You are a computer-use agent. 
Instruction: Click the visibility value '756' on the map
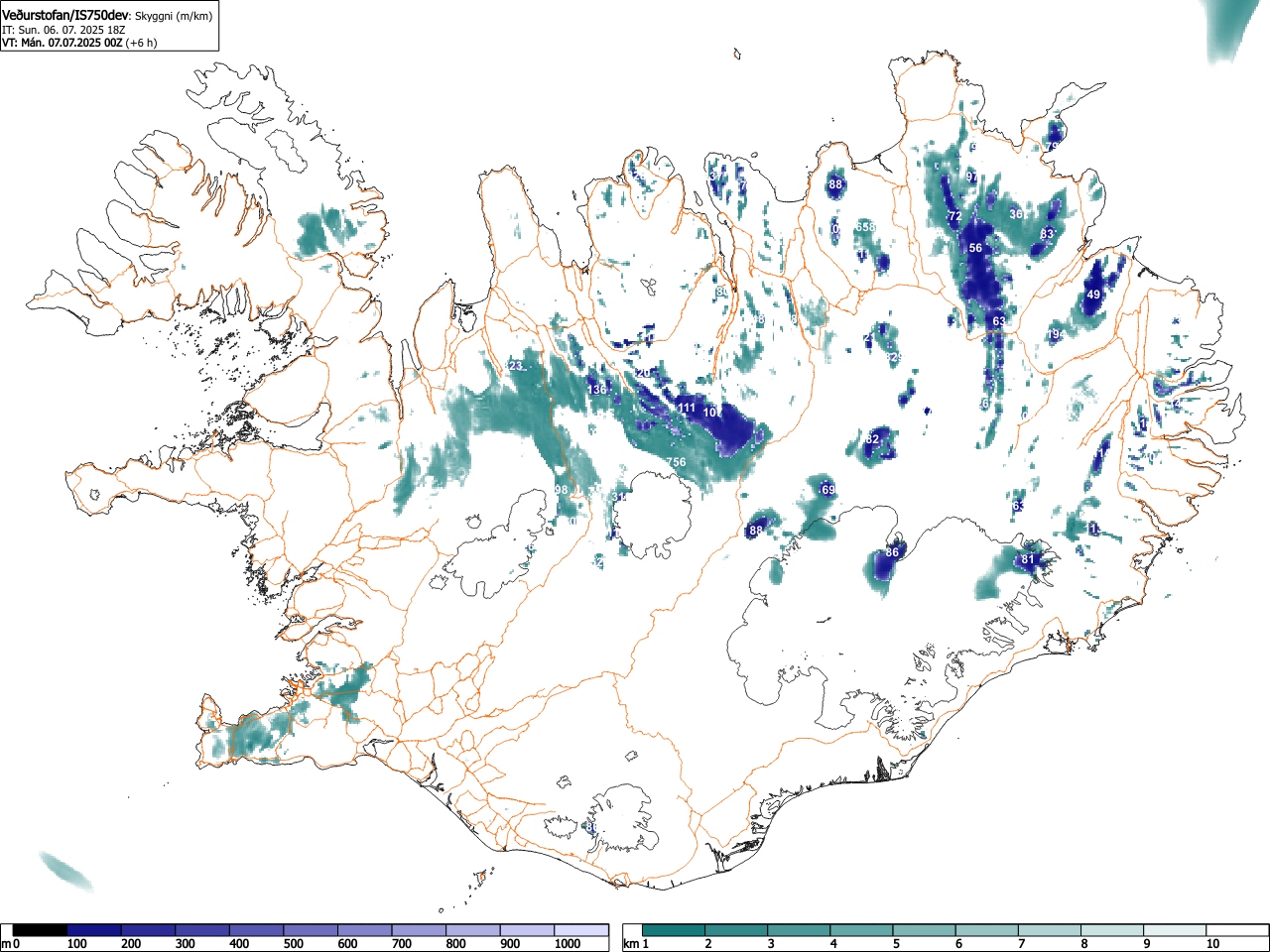tap(676, 463)
